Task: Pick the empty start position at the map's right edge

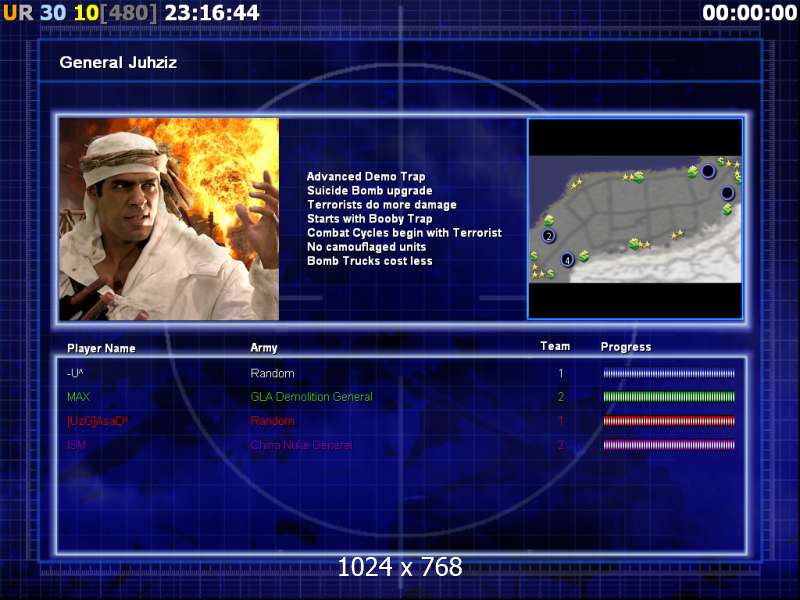Action: point(727,193)
